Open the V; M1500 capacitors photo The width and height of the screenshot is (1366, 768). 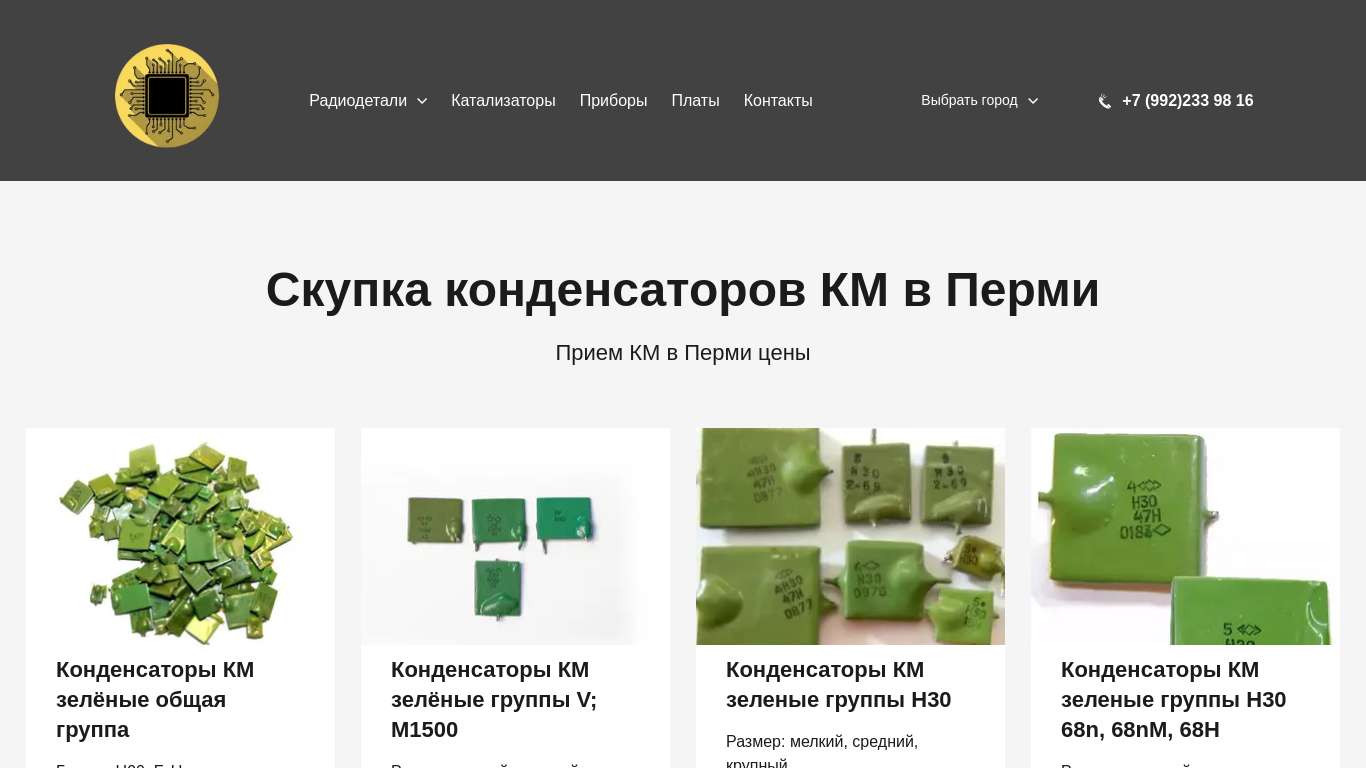[x=515, y=537]
